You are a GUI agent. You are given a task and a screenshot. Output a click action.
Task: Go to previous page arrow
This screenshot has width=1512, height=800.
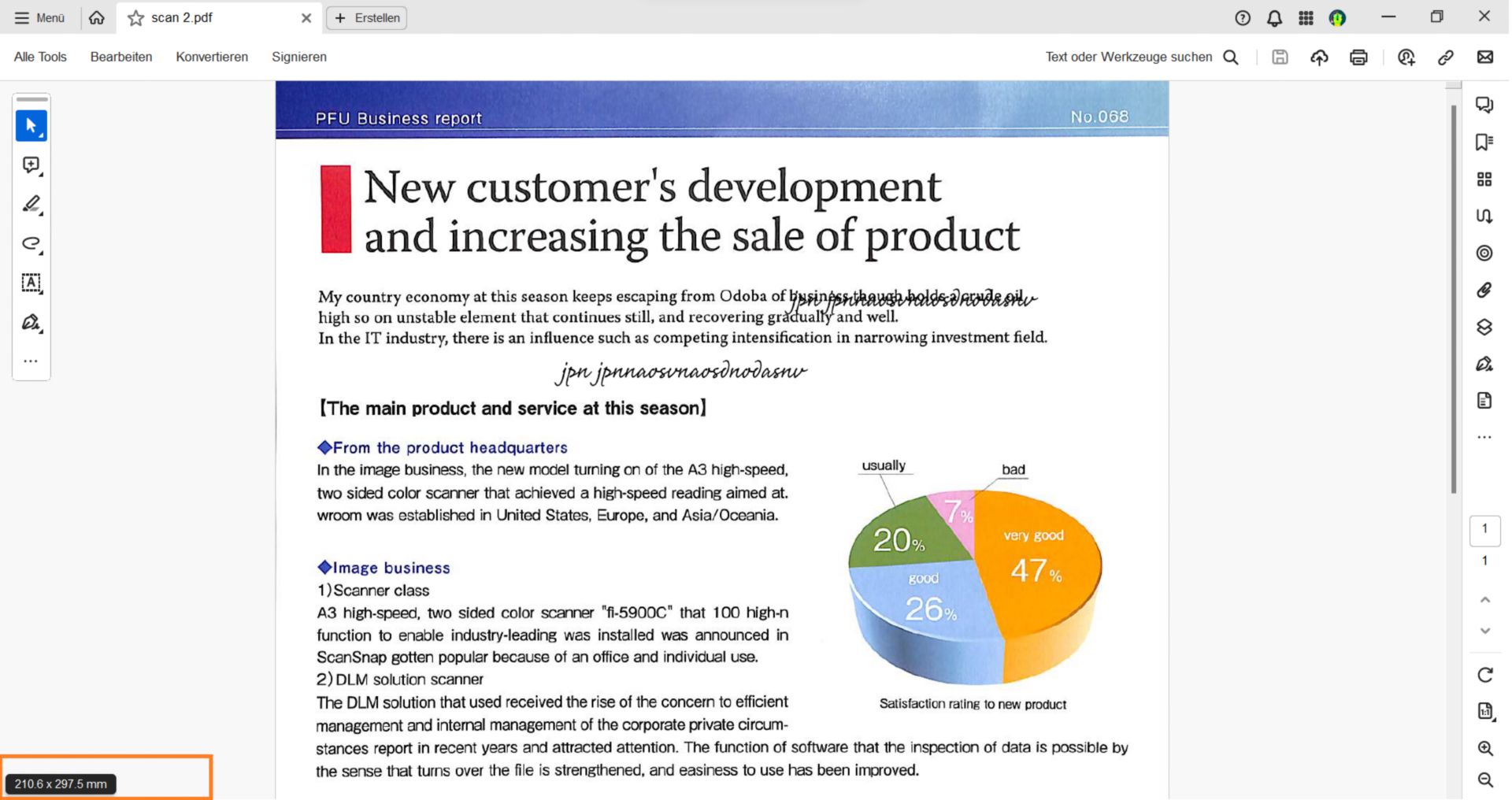click(x=1485, y=600)
